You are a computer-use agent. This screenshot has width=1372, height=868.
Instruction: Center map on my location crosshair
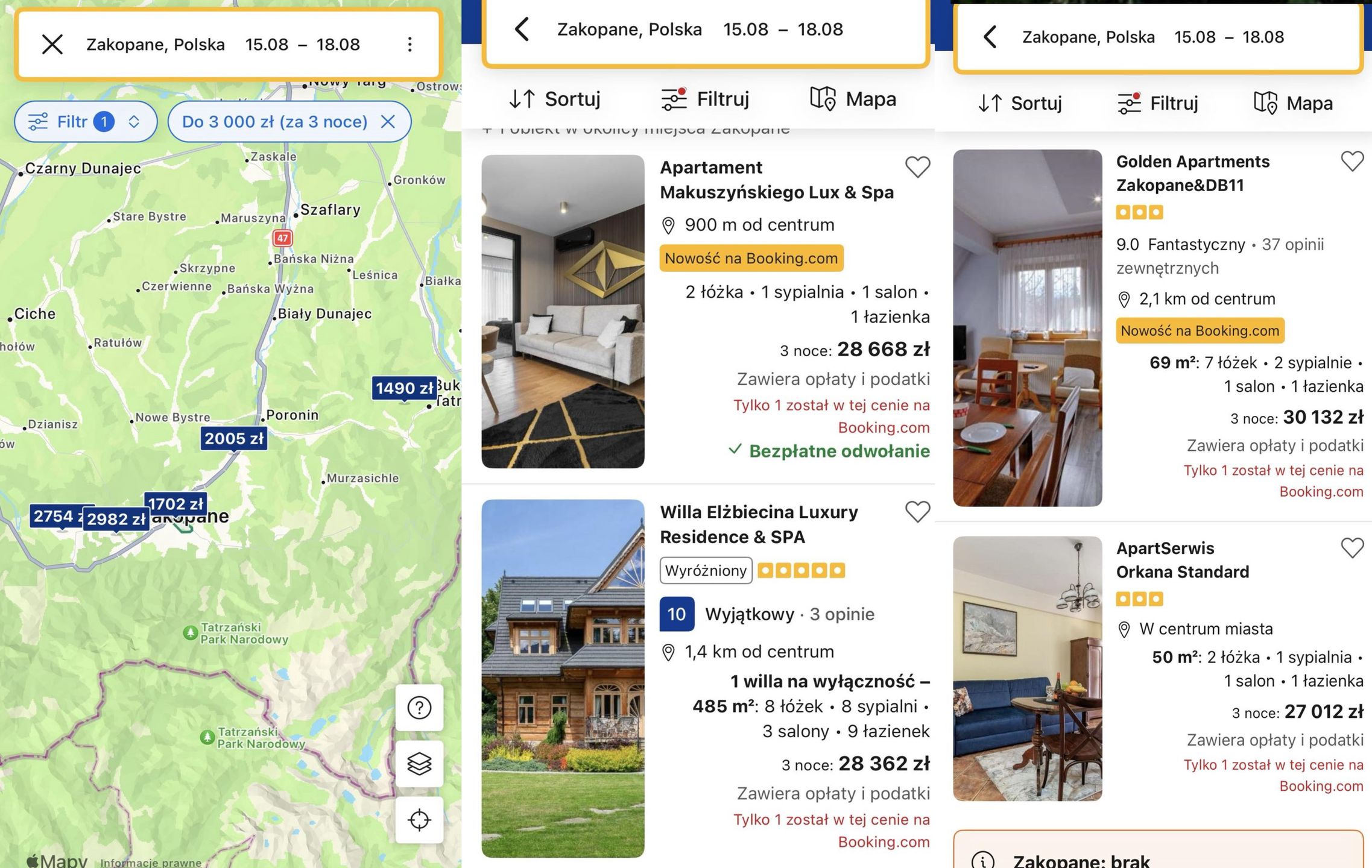click(x=419, y=820)
